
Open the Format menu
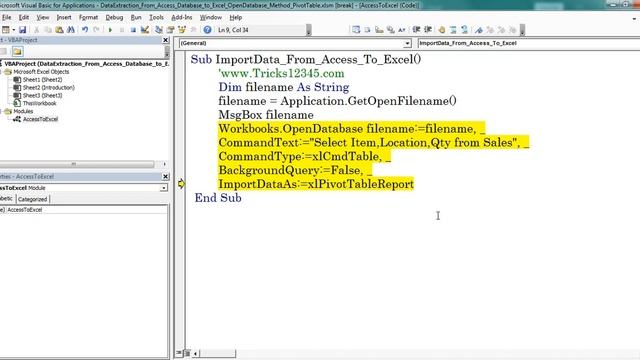click(89, 18)
